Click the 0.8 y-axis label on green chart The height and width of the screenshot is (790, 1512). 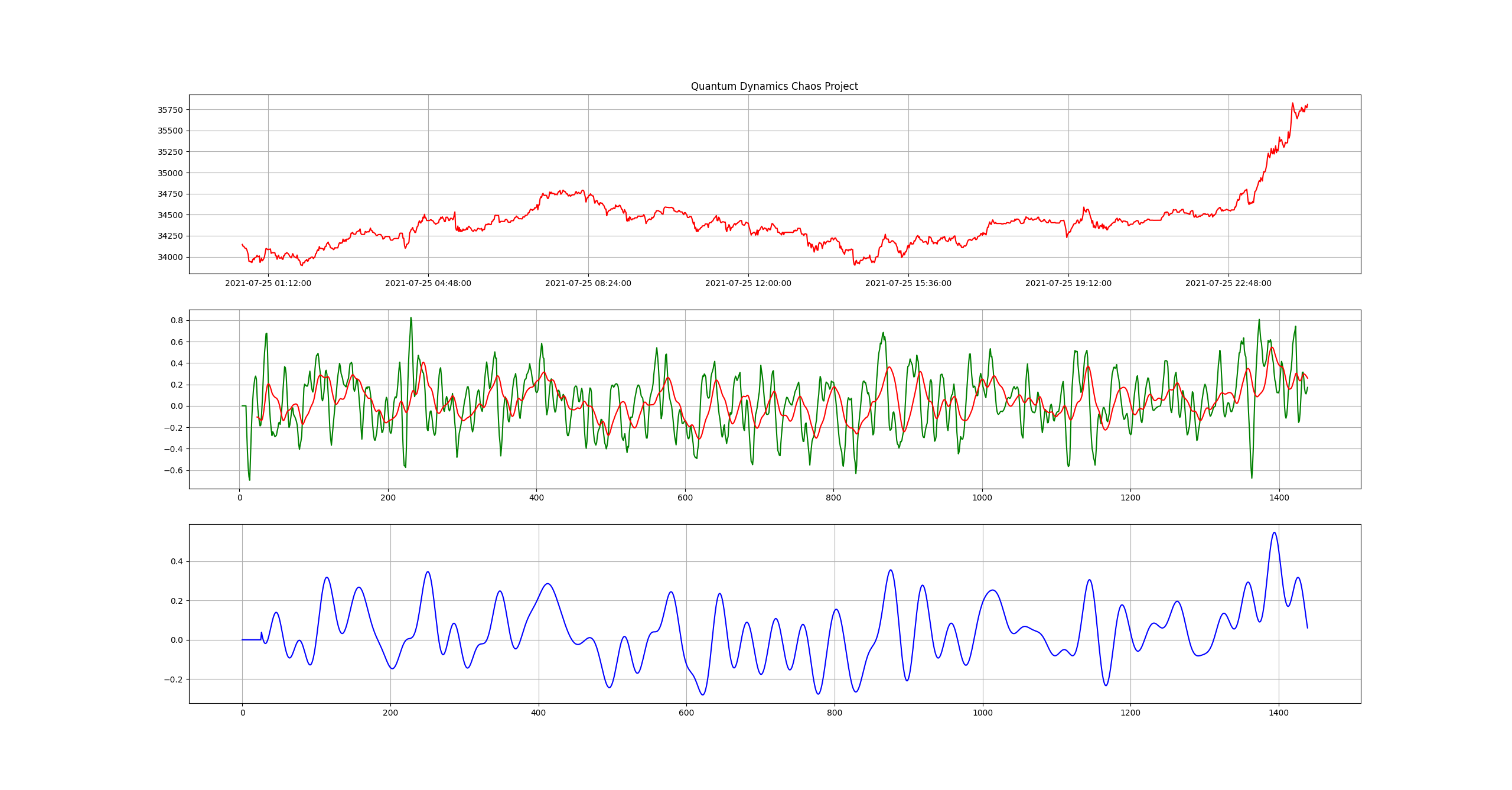pos(177,321)
